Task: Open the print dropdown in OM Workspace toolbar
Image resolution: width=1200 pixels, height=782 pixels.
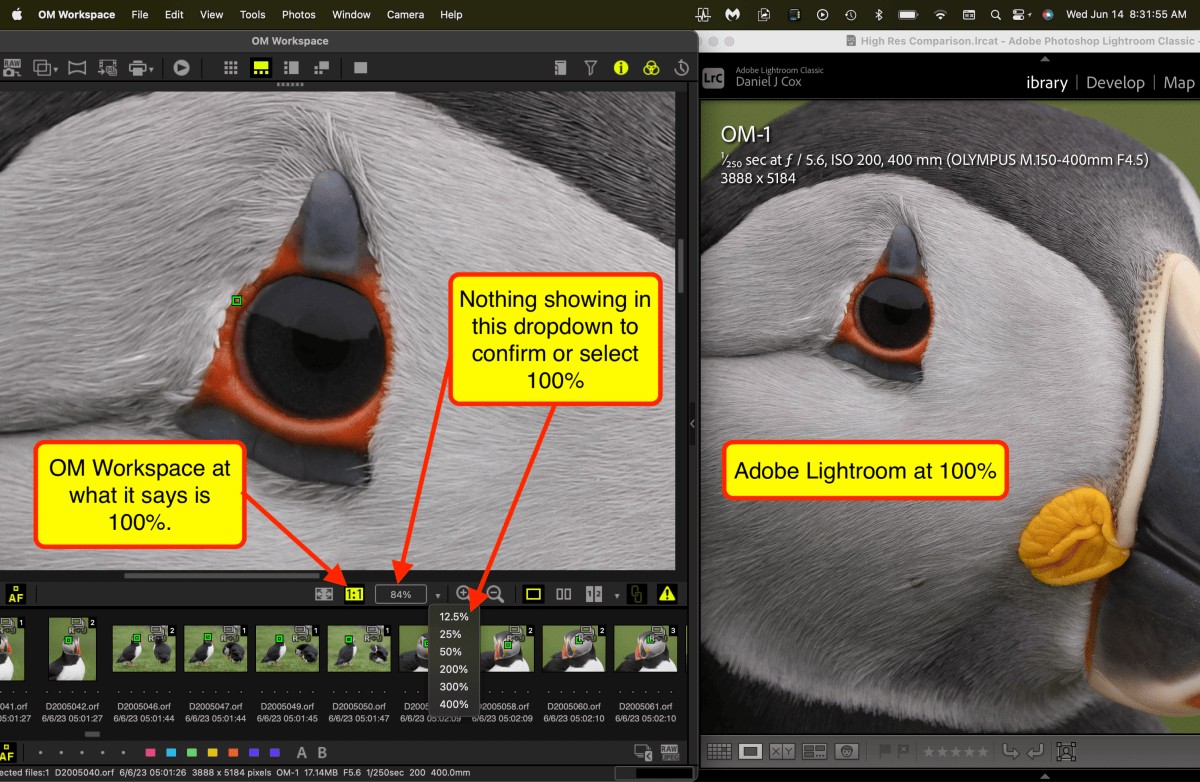Action: 141,68
